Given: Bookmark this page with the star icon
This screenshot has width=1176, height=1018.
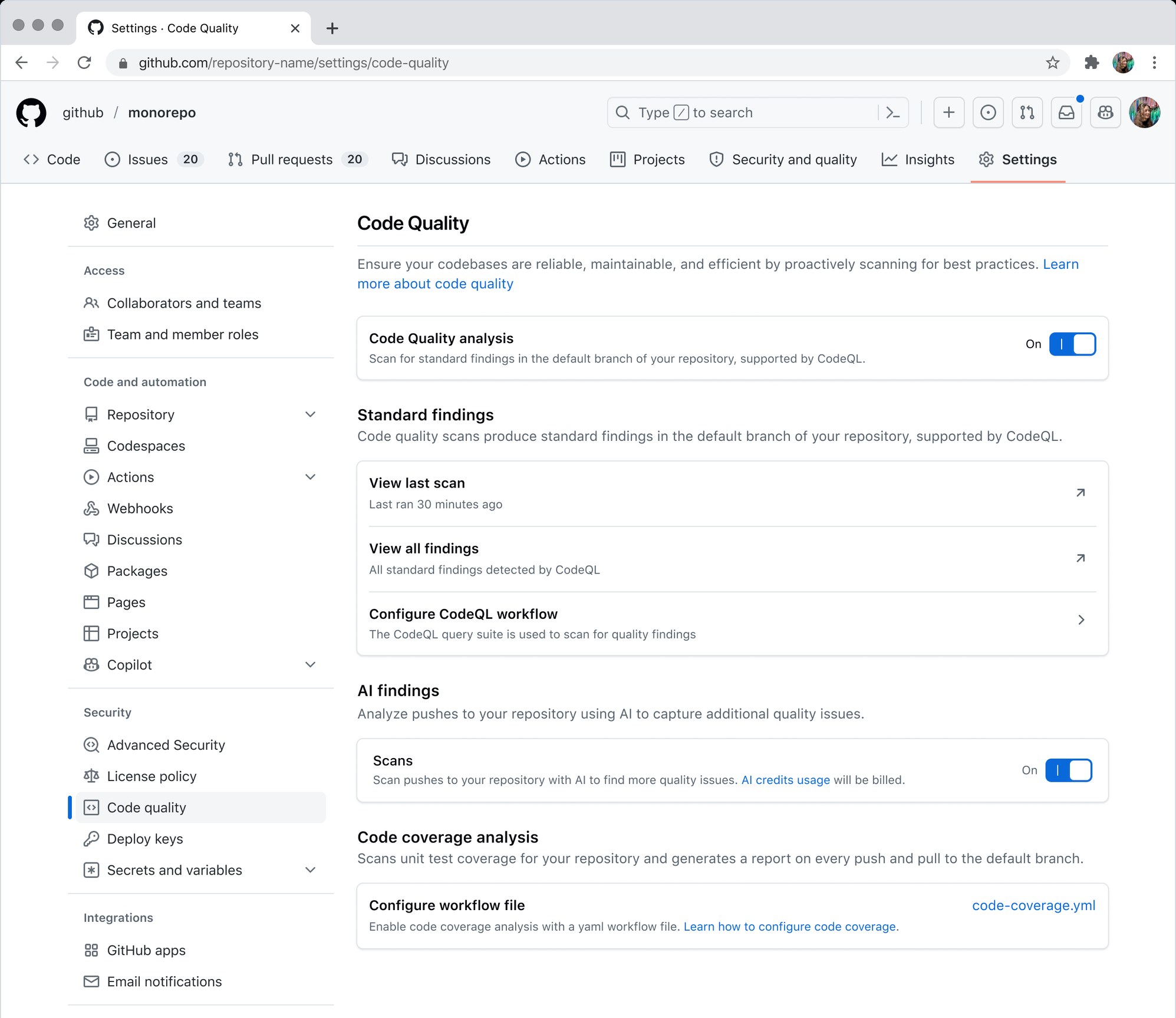Looking at the screenshot, I should tap(1053, 62).
